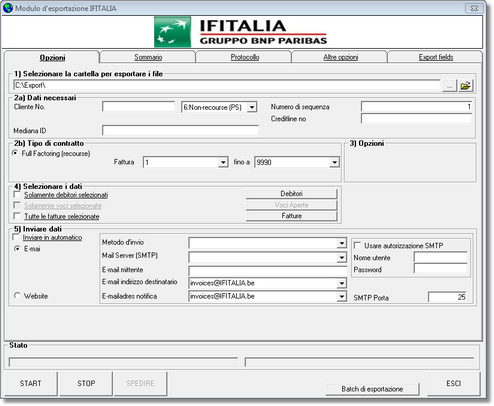This screenshot has height=406, width=494.
Task: Expand the Metodo d'invio dropdown
Action: click(341, 243)
